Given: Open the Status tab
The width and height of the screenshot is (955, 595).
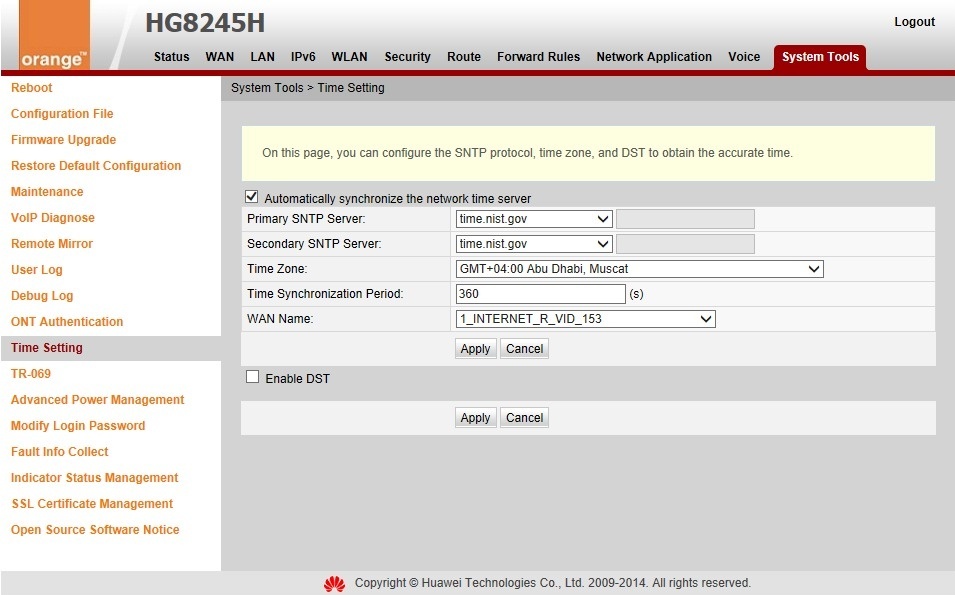Looking at the screenshot, I should pos(172,57).
